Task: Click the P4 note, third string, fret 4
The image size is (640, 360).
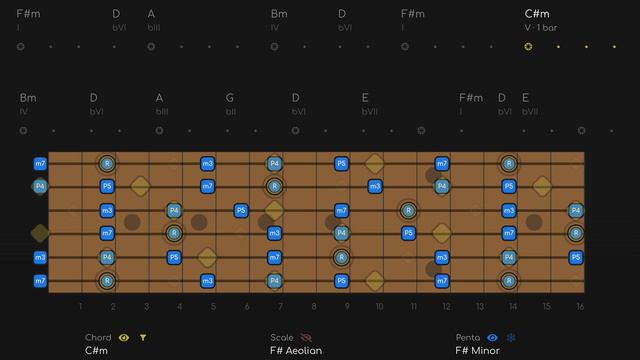Action: tap(174, 211)
